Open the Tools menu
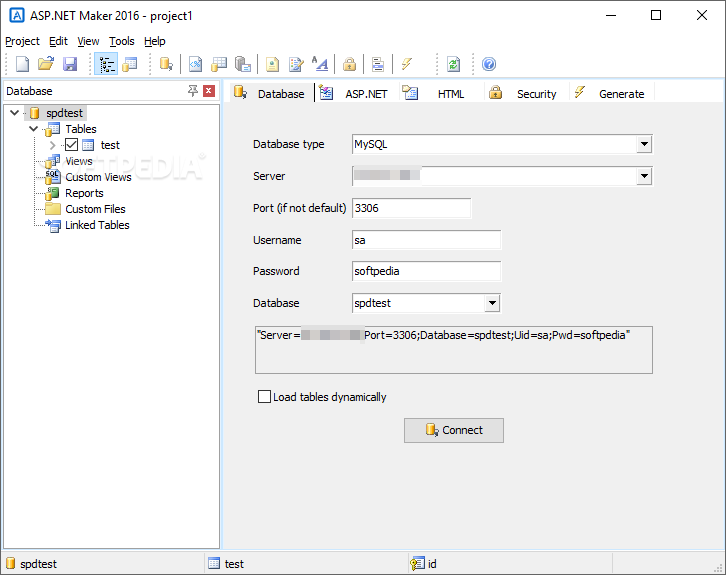 [122, 41]
